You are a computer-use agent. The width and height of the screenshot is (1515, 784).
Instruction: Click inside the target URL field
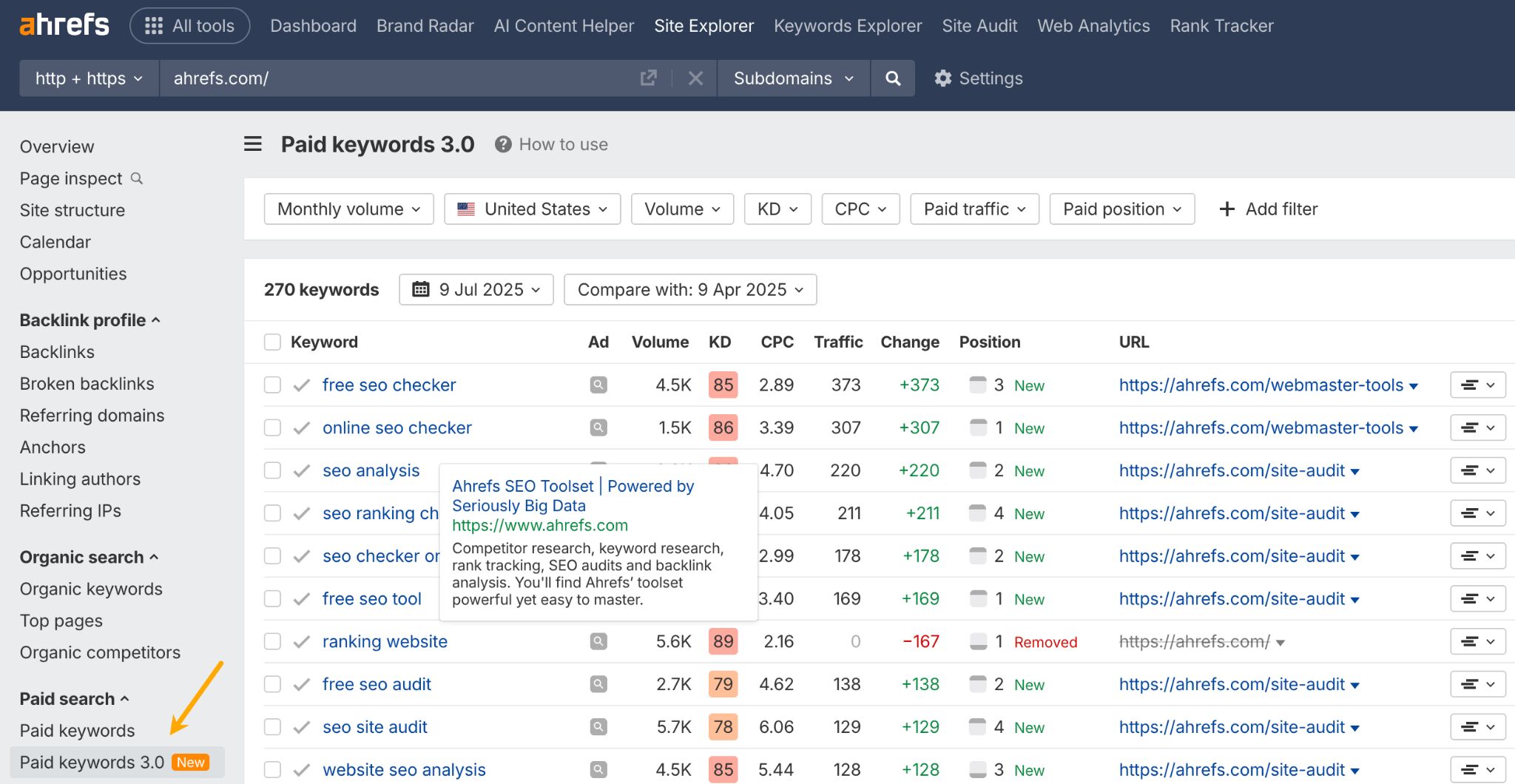pos(370,78)
